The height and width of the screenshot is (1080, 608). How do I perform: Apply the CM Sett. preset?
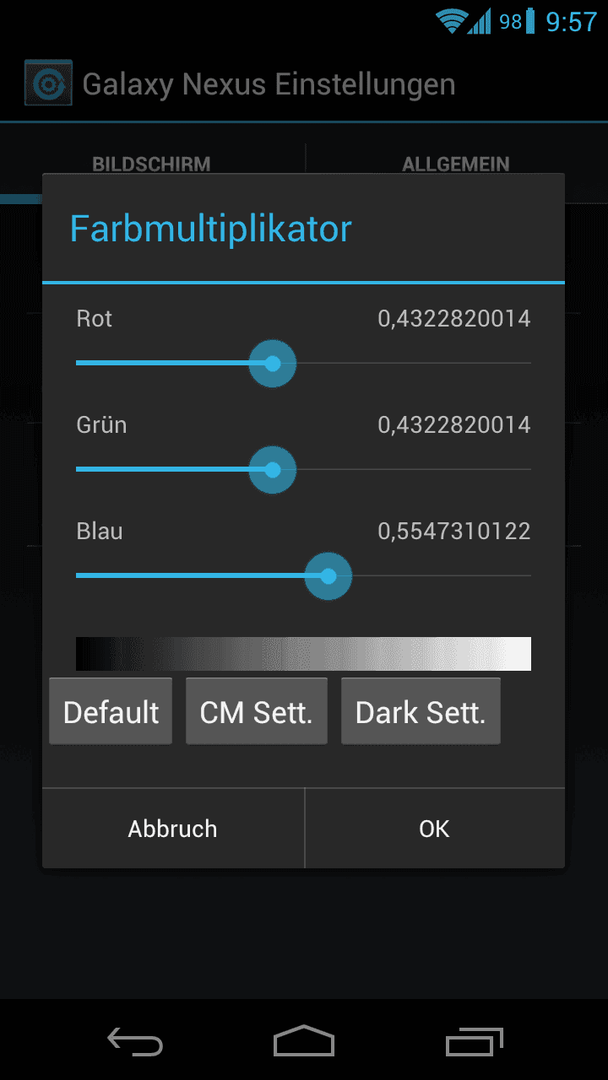257,712
